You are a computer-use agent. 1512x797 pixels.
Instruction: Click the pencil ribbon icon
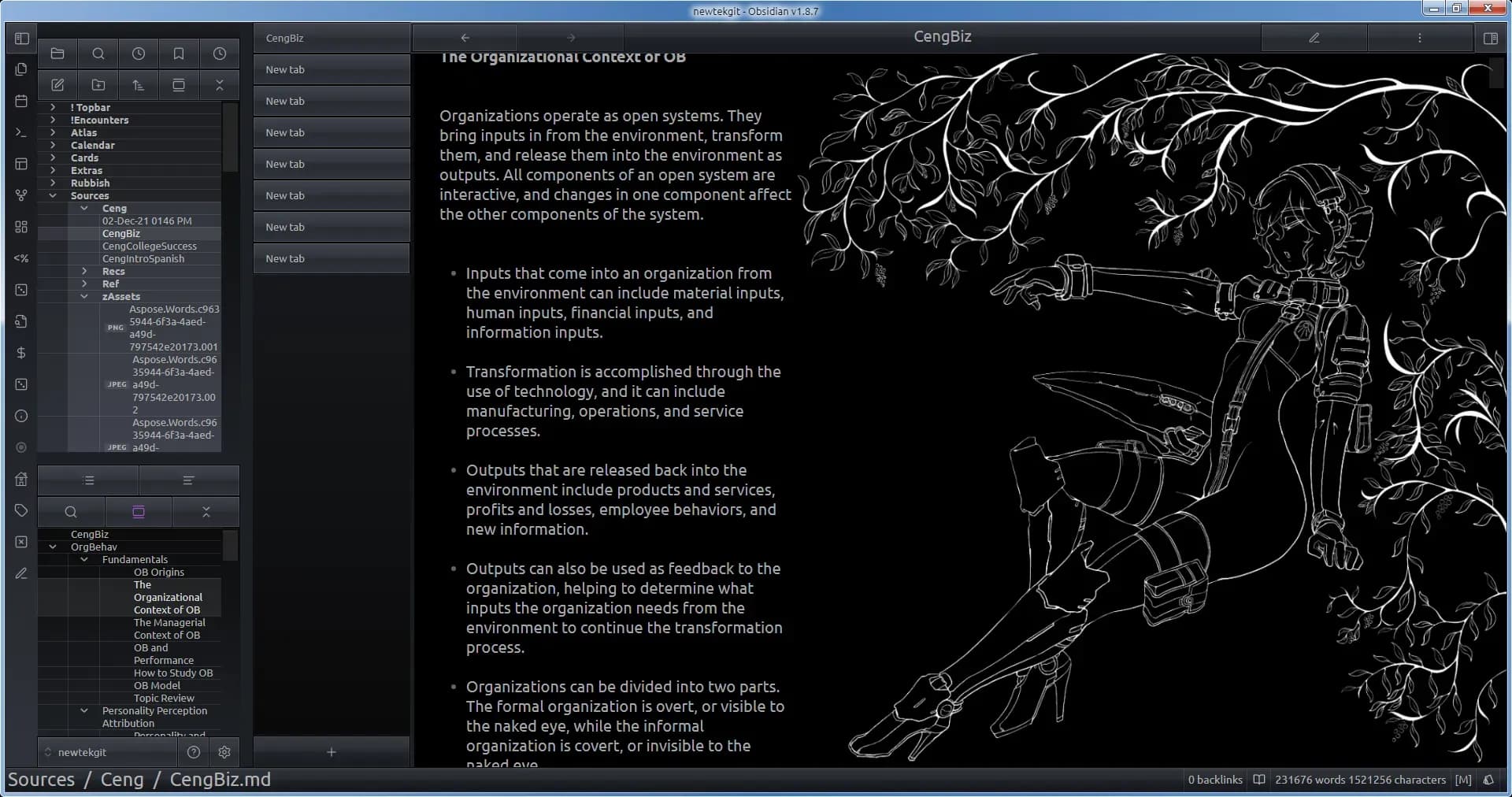[21, 573]
